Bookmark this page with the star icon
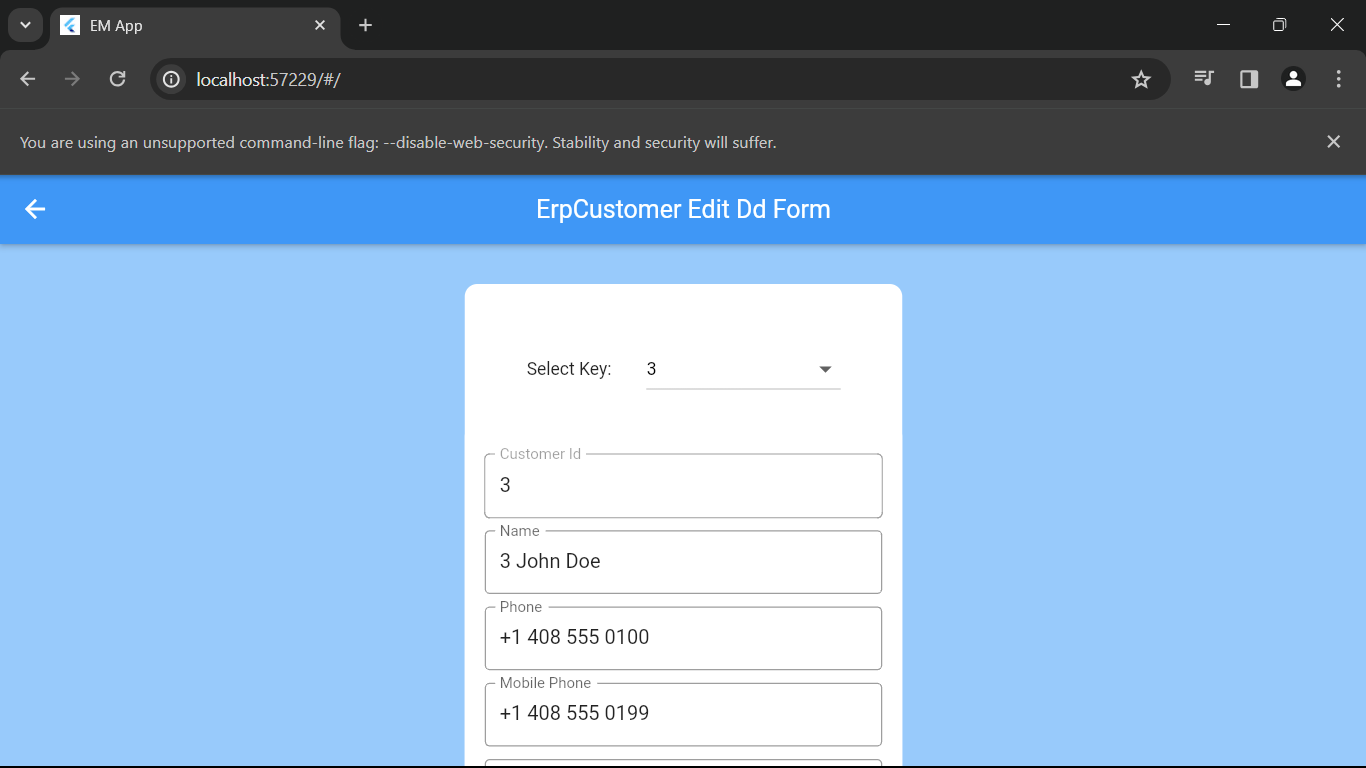Screen dimensions: 1366x768 click(1141, 79)
